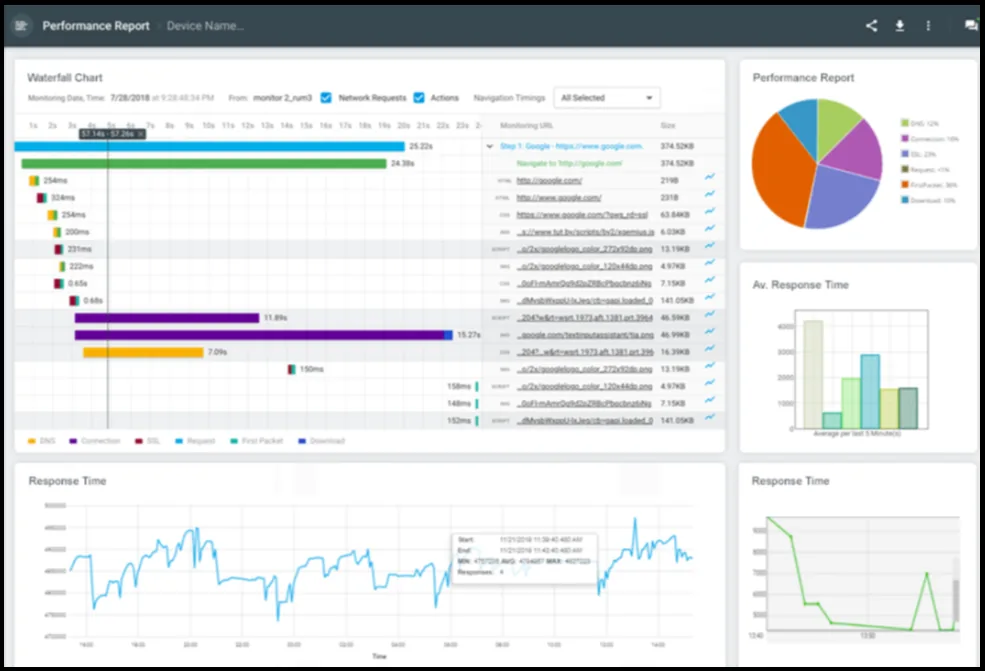The height and width of the screenshot is (671, 985).
Task: Open trend graph icon for the 63.84KB row
Action: (x=709, y=211)
